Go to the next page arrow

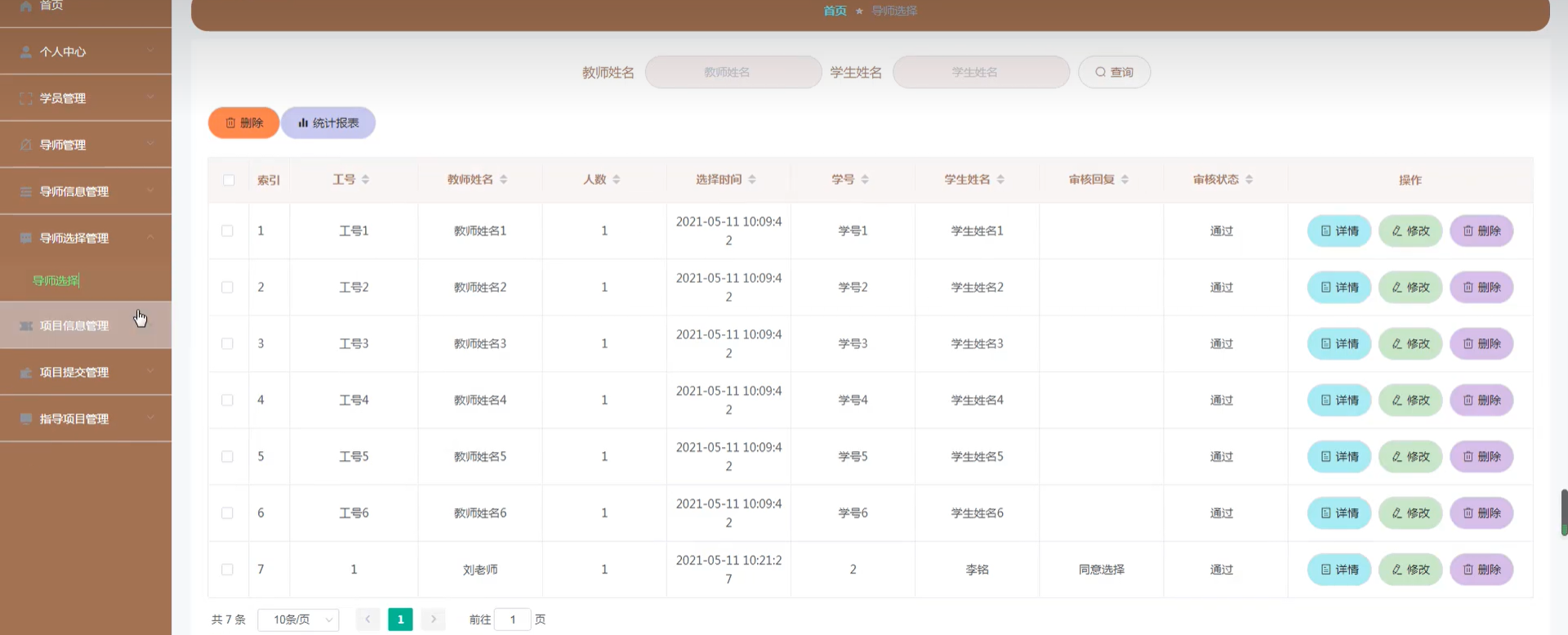[434, 619]
